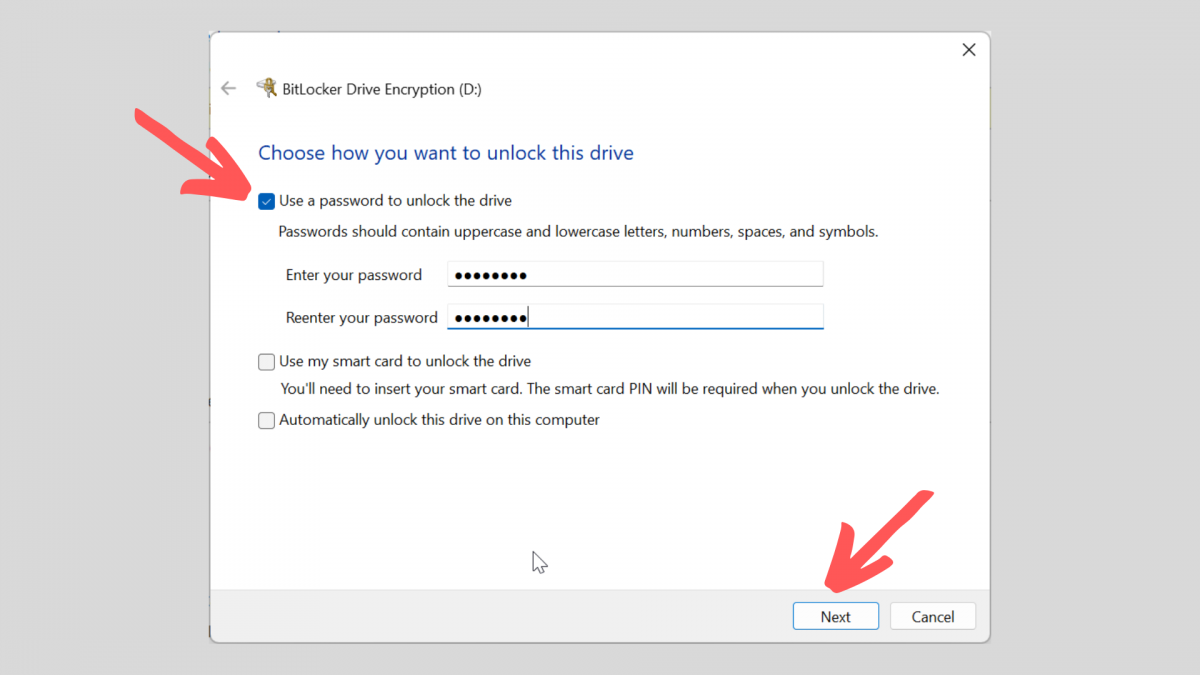
Task: Click the smart card PIN description text
Action: 610,390
